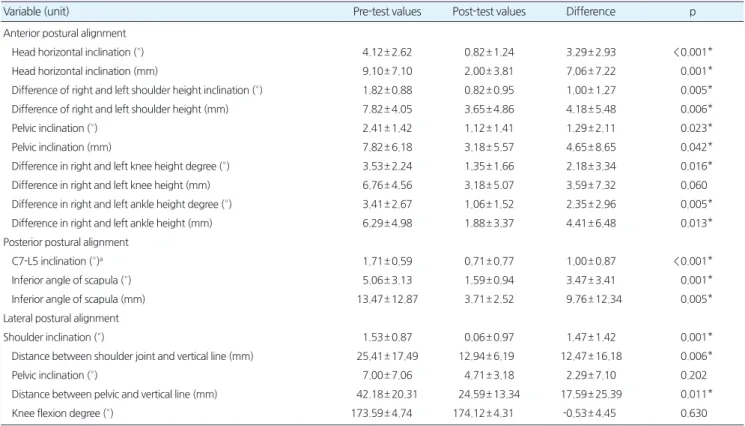Select 'Distance between shoulder joint and vertical line' label
745x426 pixels.
coord(132,356)
